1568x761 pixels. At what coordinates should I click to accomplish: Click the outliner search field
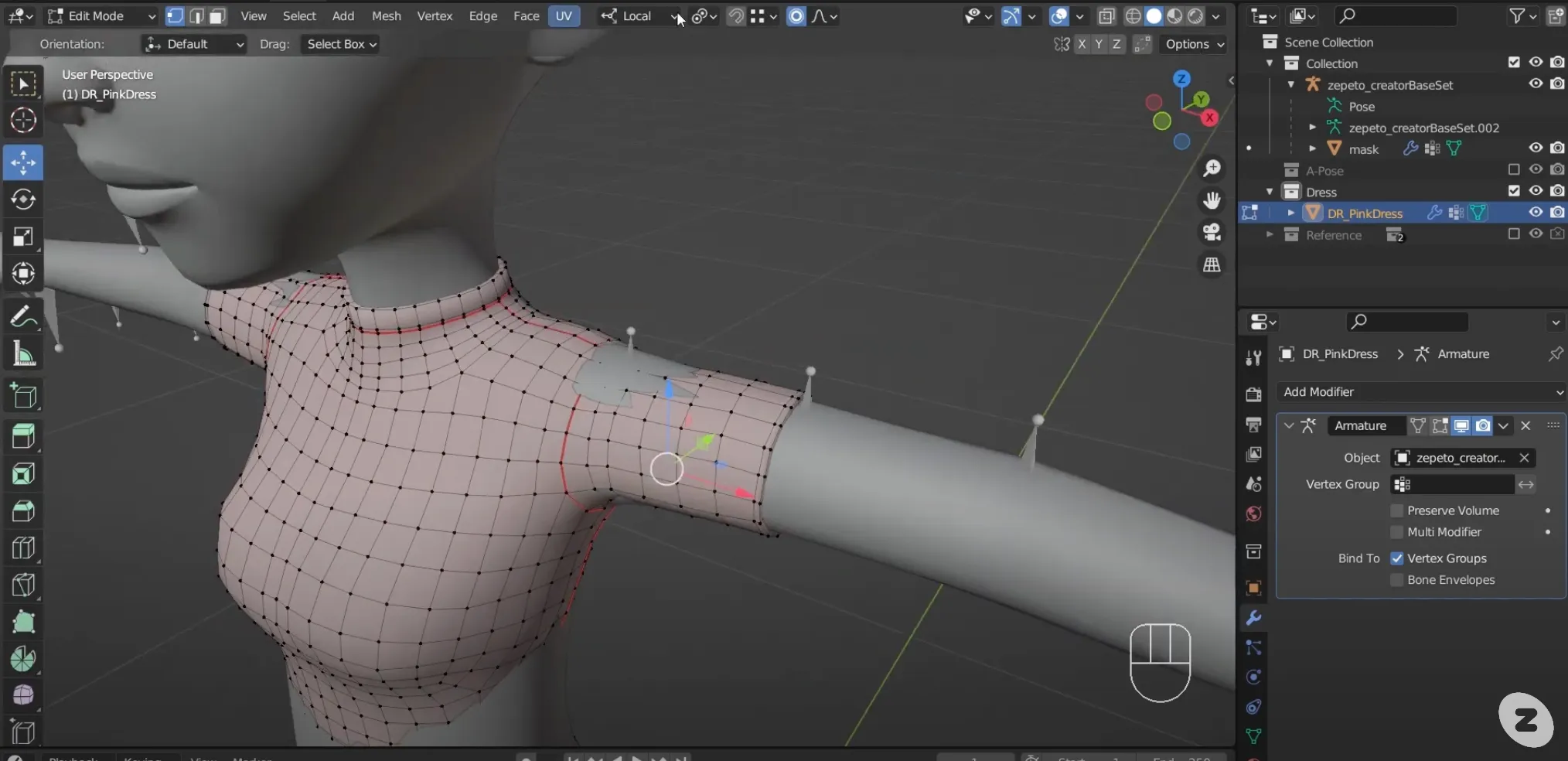(x=1396, y=15)
